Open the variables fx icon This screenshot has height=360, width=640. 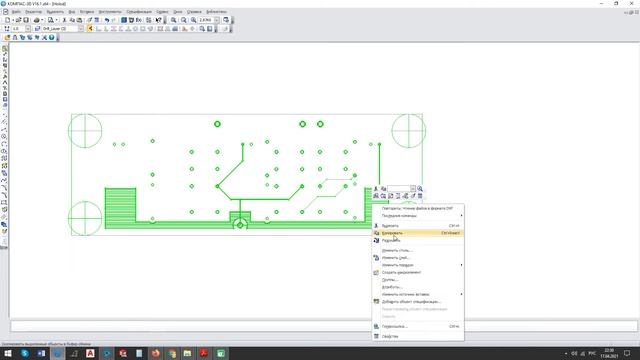click(x=138, y=20)
